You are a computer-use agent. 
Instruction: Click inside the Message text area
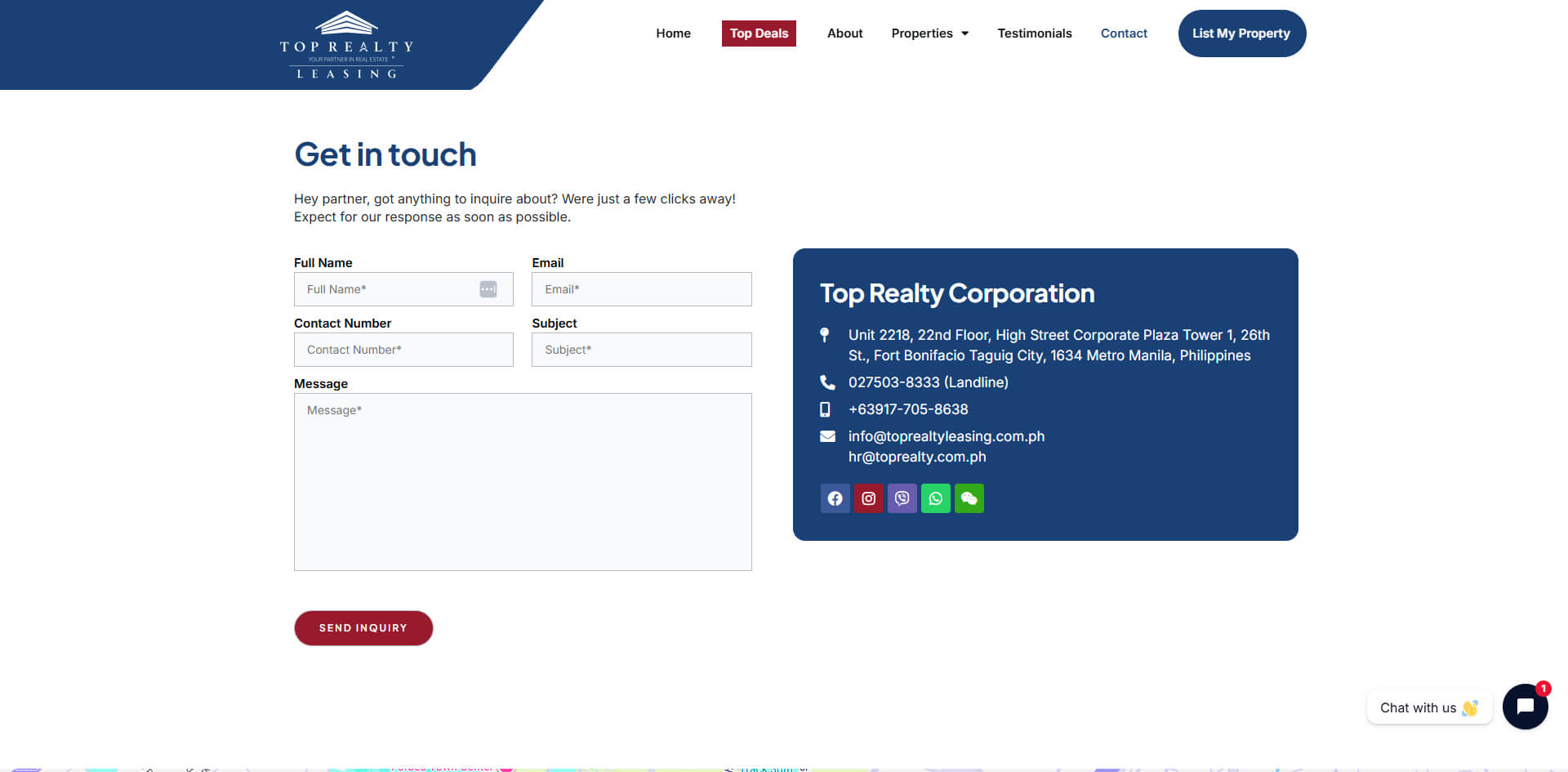[x=523, y=482]
